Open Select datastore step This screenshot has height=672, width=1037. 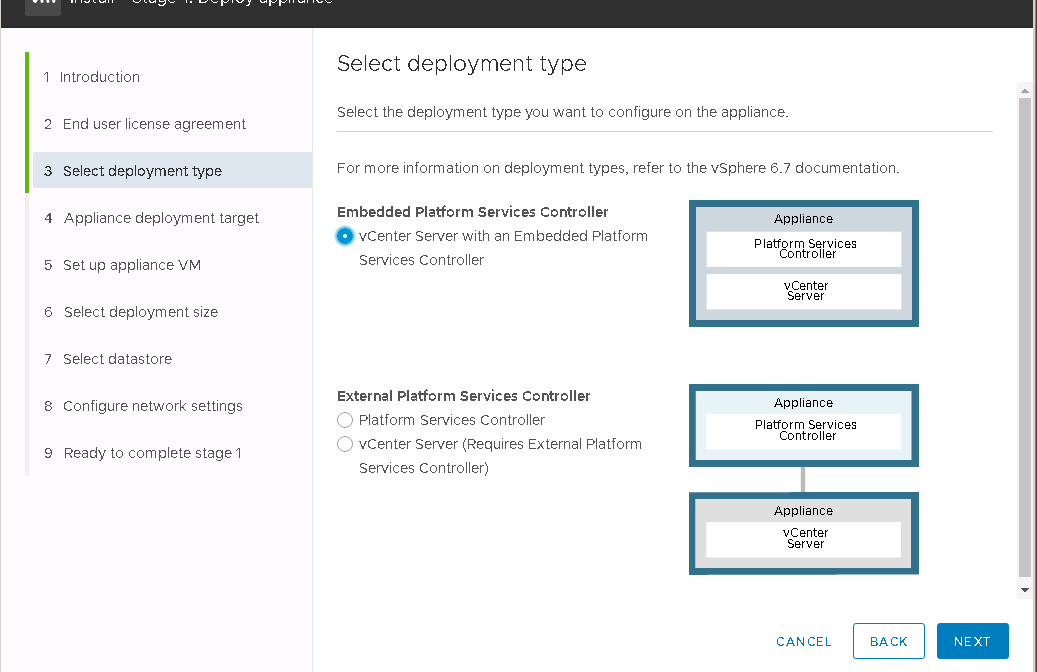[117, 359]
